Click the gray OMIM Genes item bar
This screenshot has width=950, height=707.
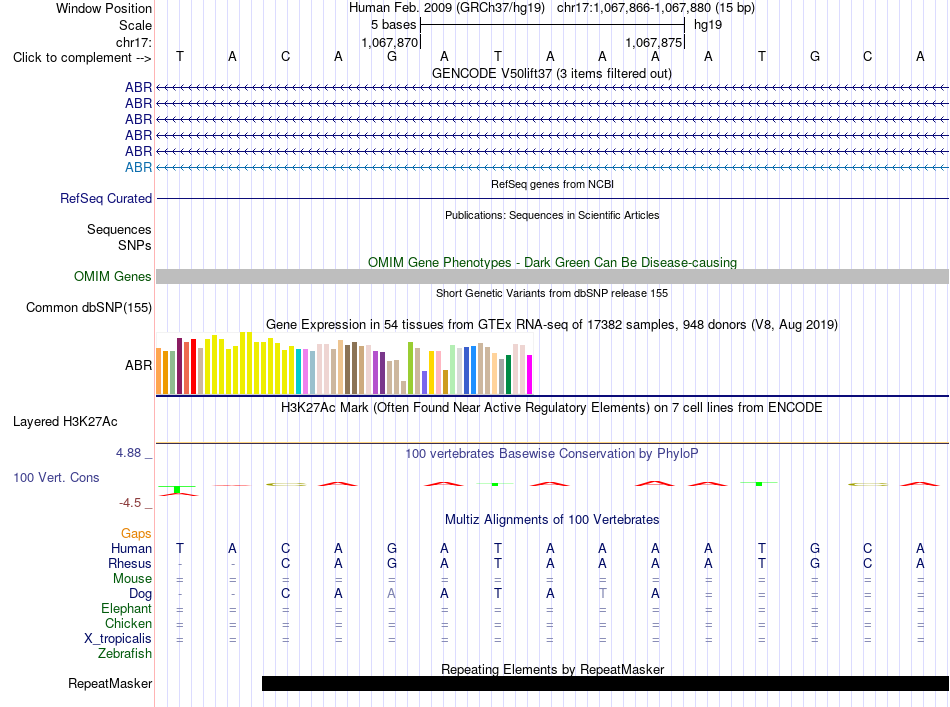(x=552, y=276)
